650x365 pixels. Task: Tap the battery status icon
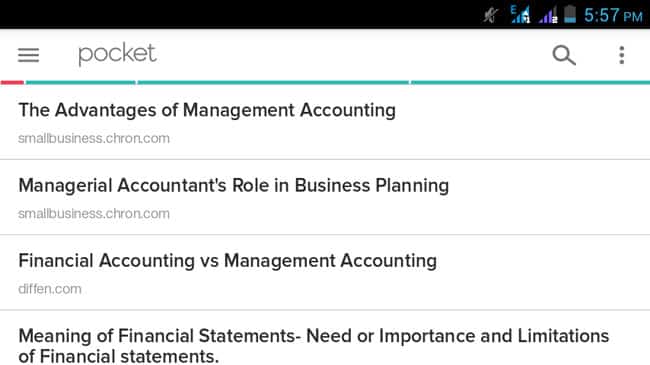pos(570,14)
